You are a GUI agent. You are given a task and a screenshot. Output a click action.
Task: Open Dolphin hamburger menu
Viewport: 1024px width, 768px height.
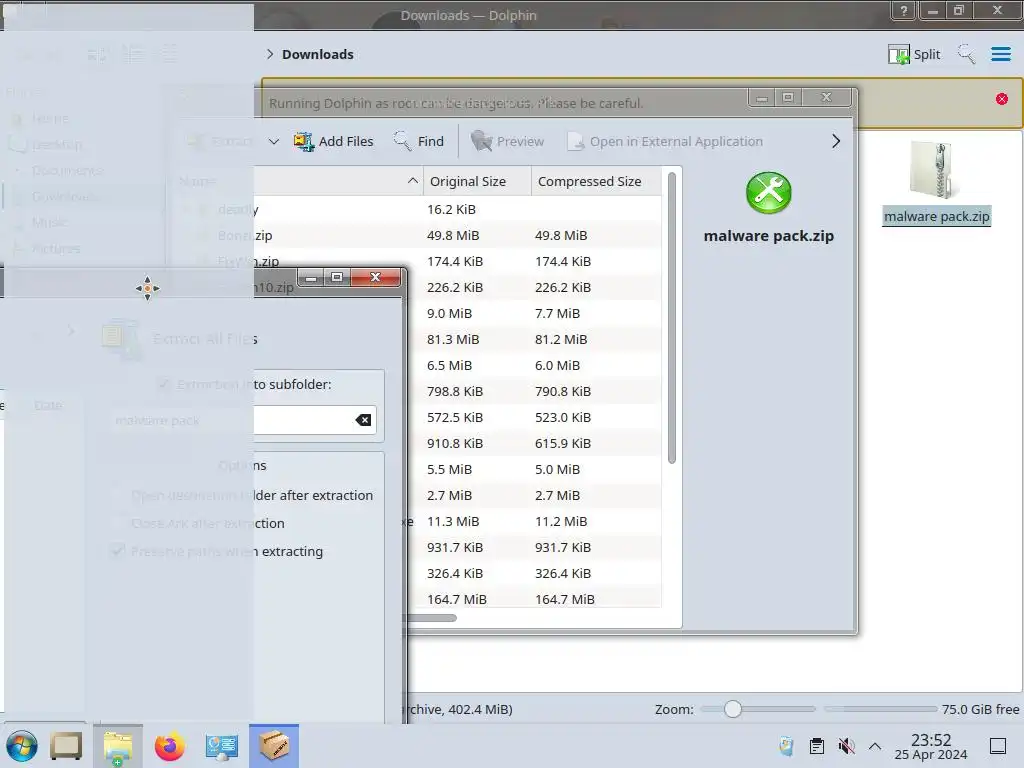[1000, 54]
